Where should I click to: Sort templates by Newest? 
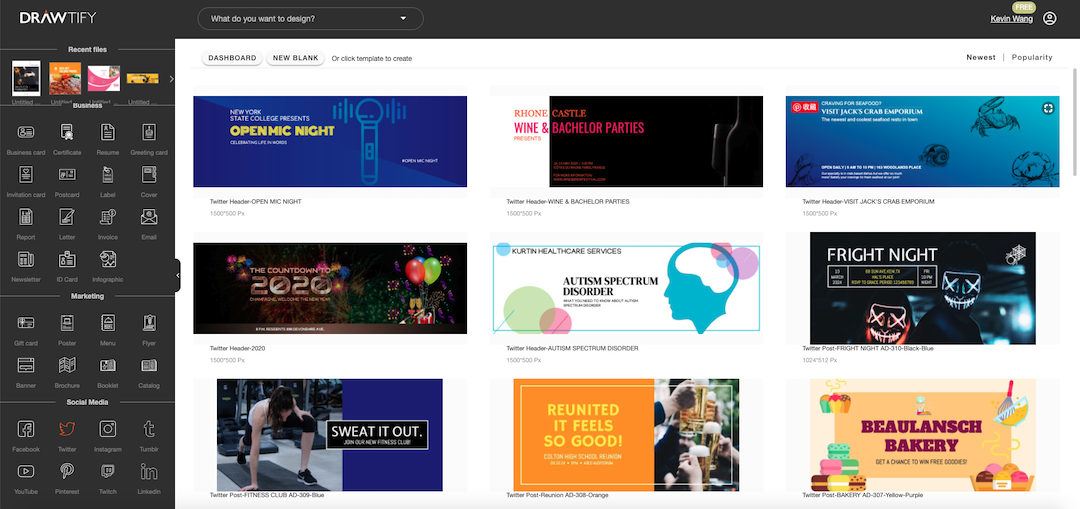981,57
